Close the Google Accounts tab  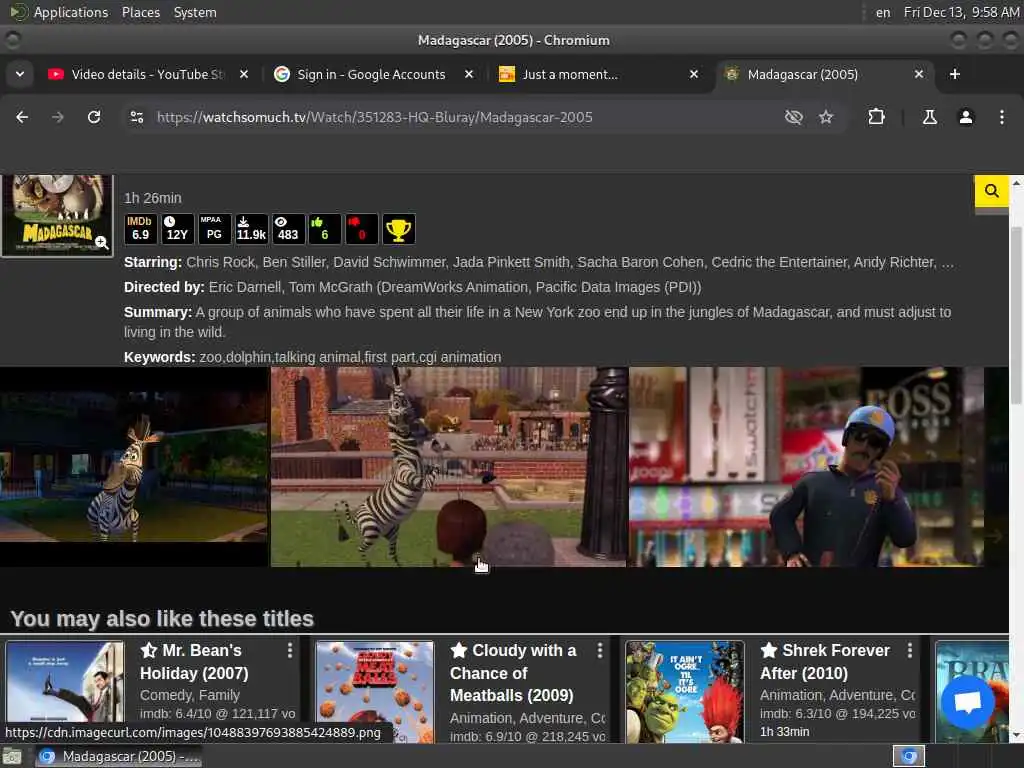469,74
